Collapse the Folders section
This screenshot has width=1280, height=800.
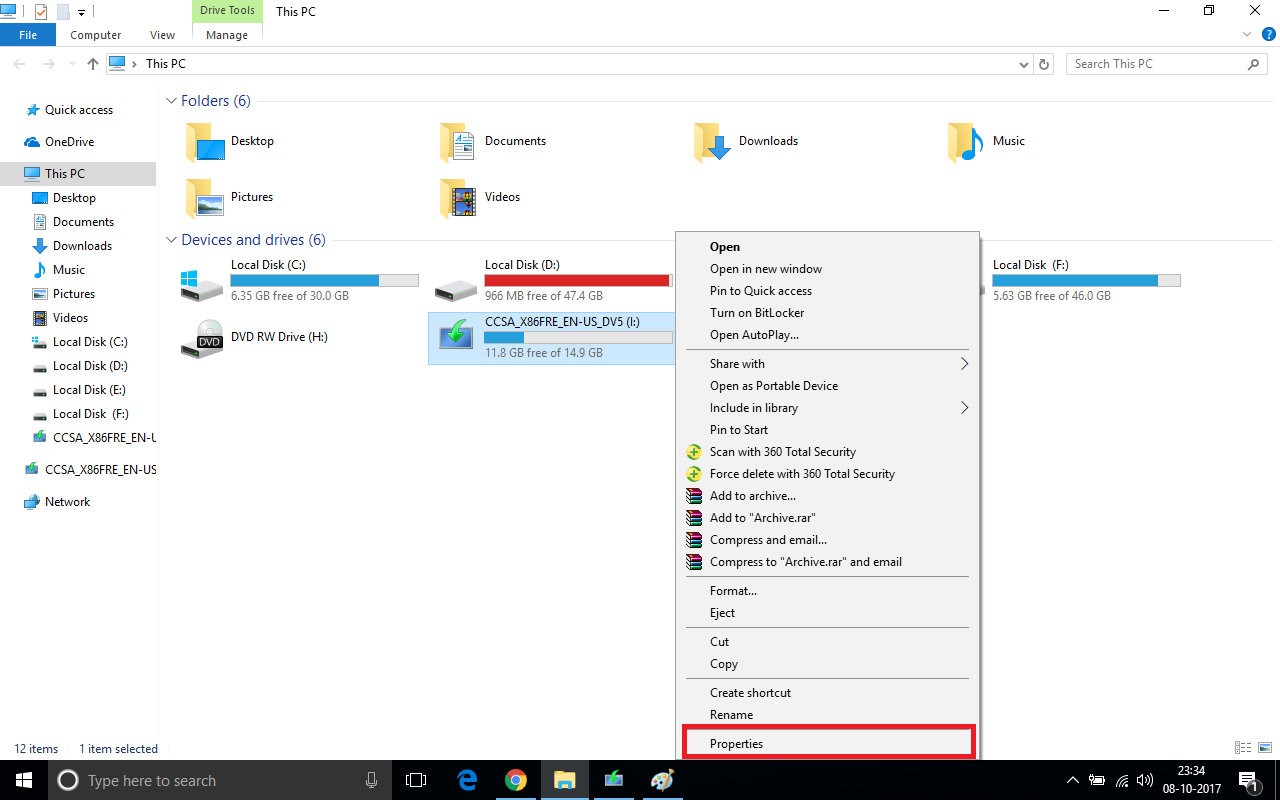click(x=171, y=100)
